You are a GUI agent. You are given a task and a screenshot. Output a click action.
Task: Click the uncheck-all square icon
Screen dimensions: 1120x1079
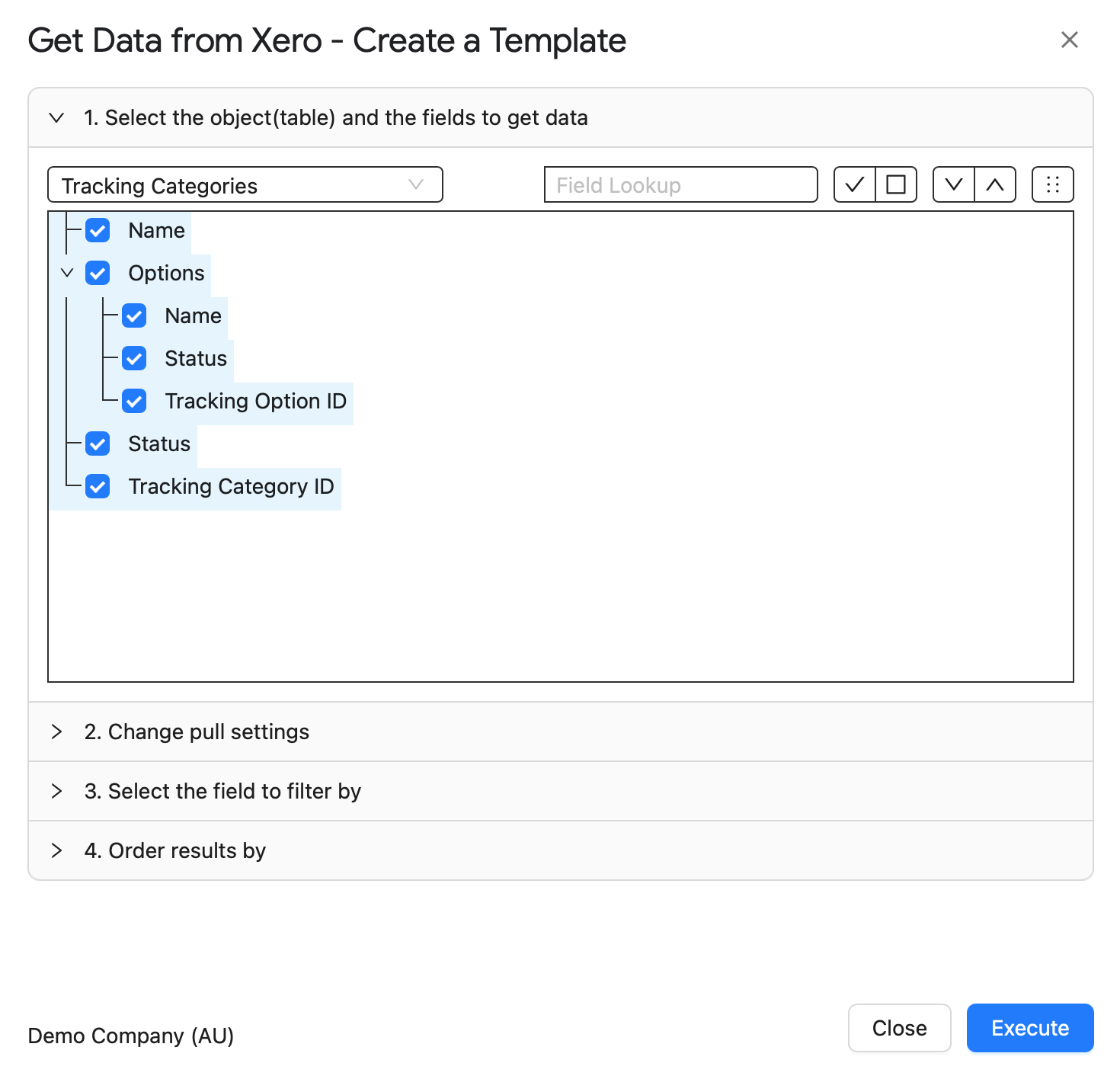(896, 184)
